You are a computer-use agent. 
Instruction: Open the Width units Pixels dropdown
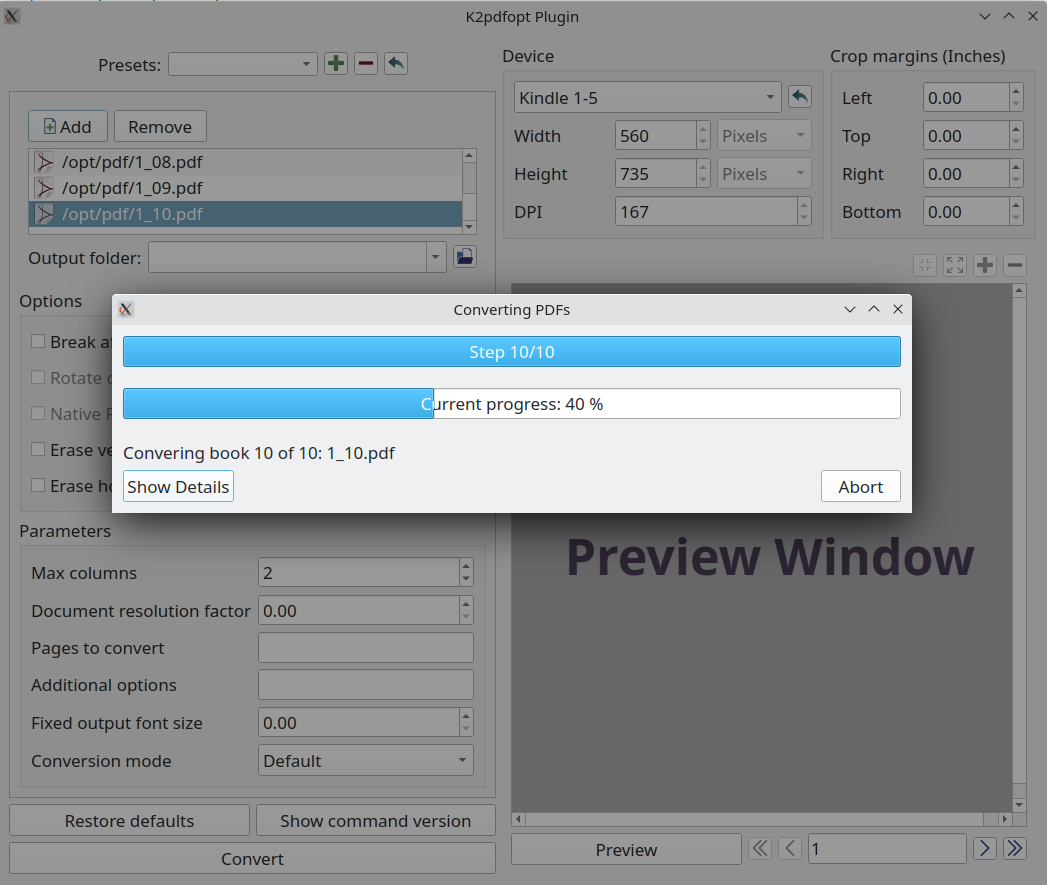pyautogui.click(x=764, y=136)
